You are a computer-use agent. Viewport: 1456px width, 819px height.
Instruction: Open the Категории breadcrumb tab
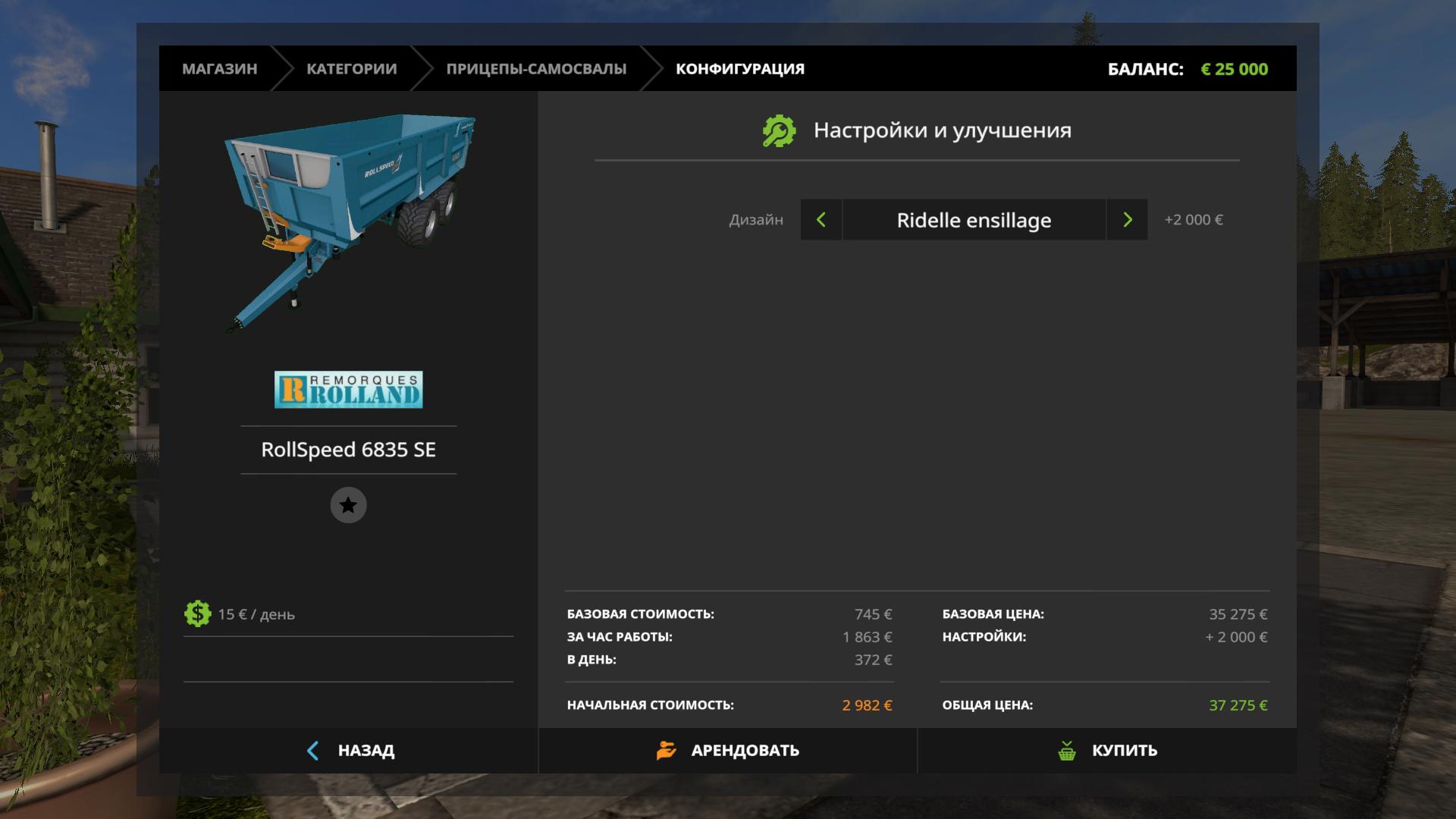pos(351,69)
